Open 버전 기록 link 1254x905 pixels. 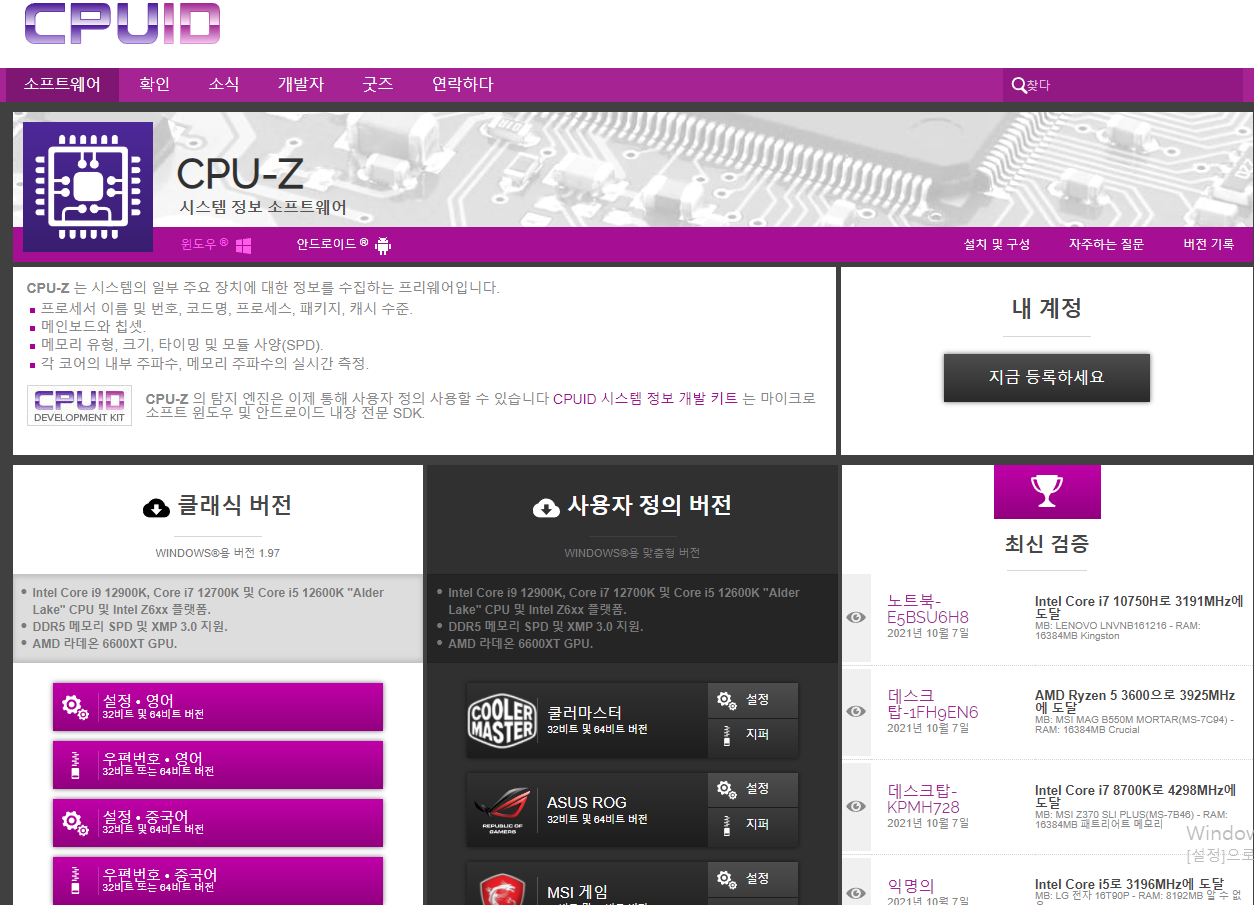click(1208, 244)
